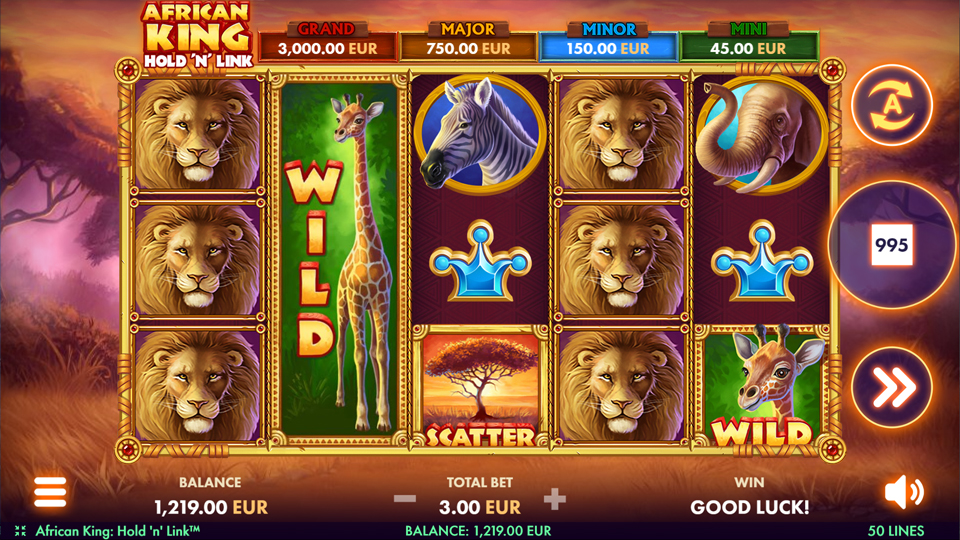
Task: Click the Scatter tree symbol
Action: tap(480, 386)
